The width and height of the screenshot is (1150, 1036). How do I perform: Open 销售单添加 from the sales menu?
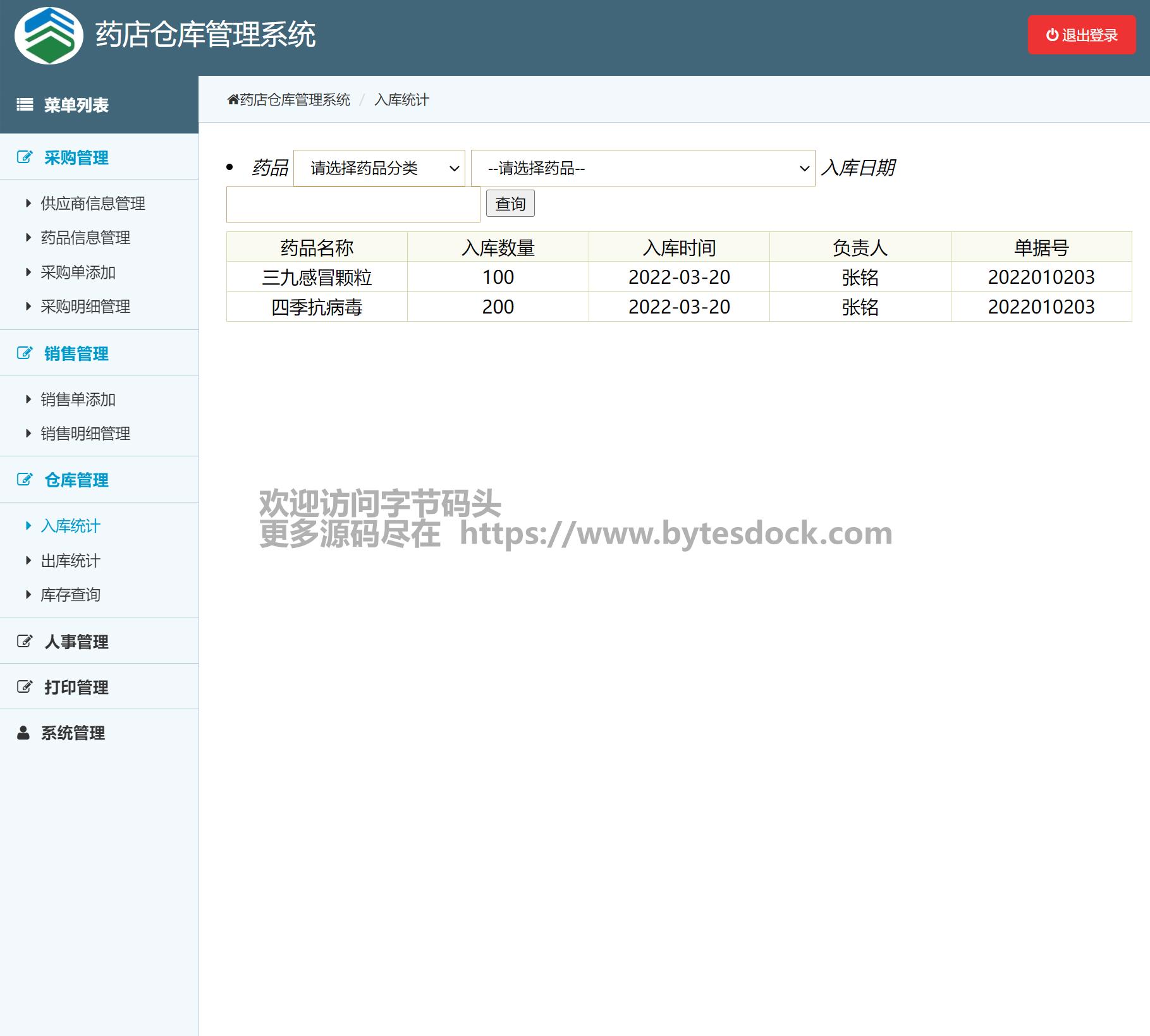(x=78, y=399)
